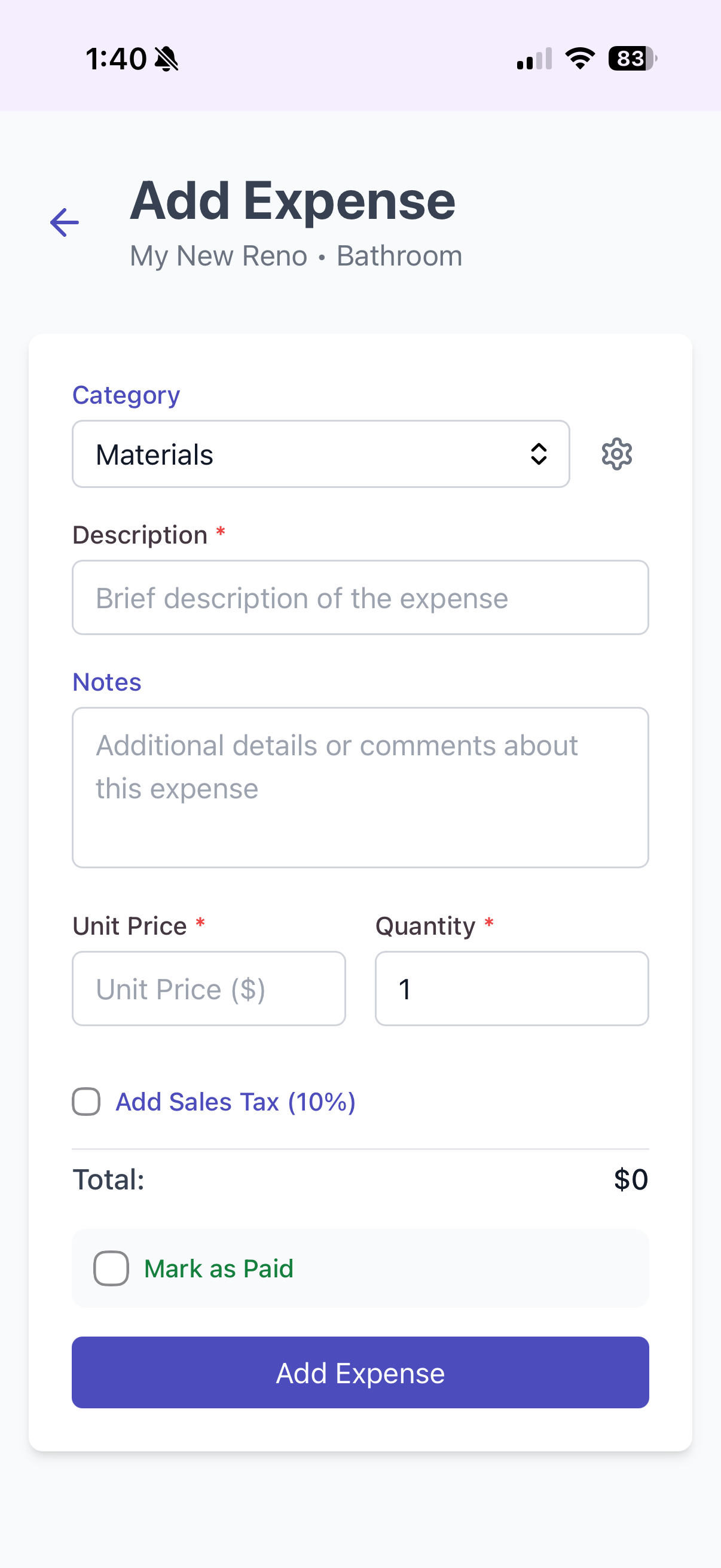Tap the battery indicator showing 83

pyautogui.click(x=630, y=58)
